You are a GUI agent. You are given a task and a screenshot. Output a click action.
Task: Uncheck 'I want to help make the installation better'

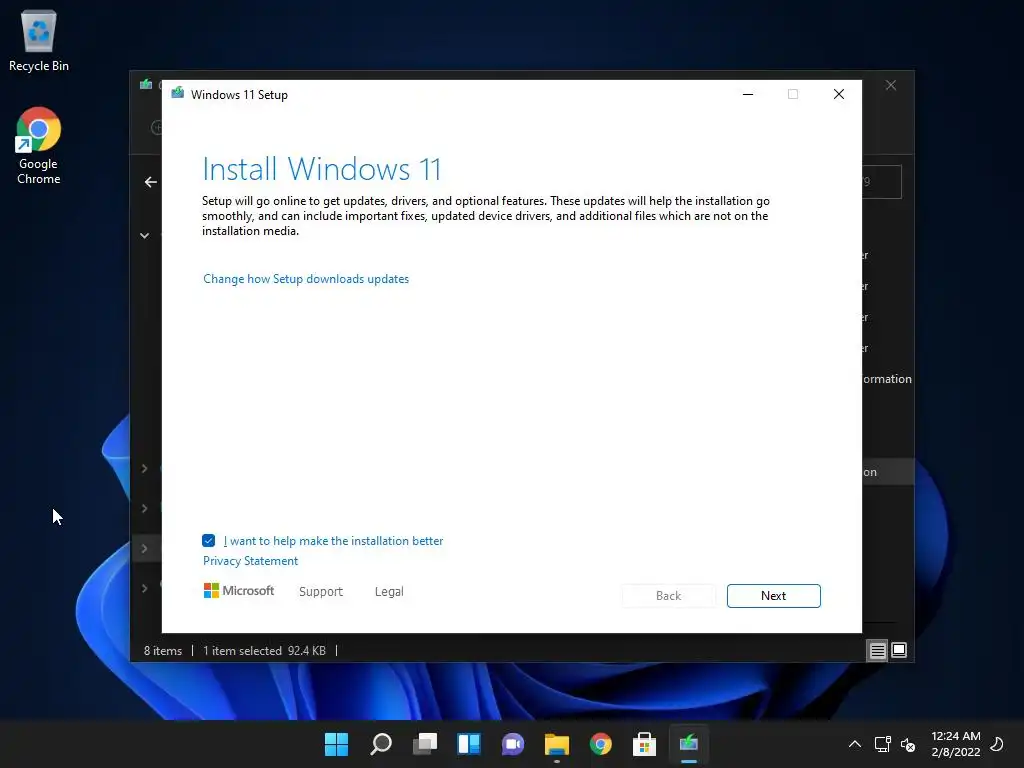208,541
